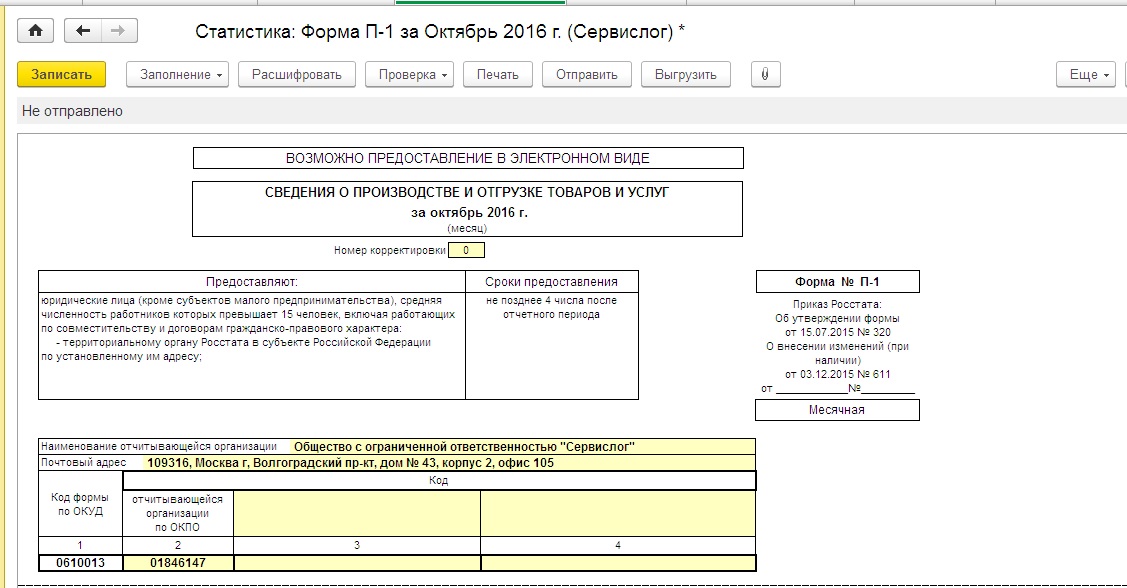Click the Расшифровать button

pos(297,75)
